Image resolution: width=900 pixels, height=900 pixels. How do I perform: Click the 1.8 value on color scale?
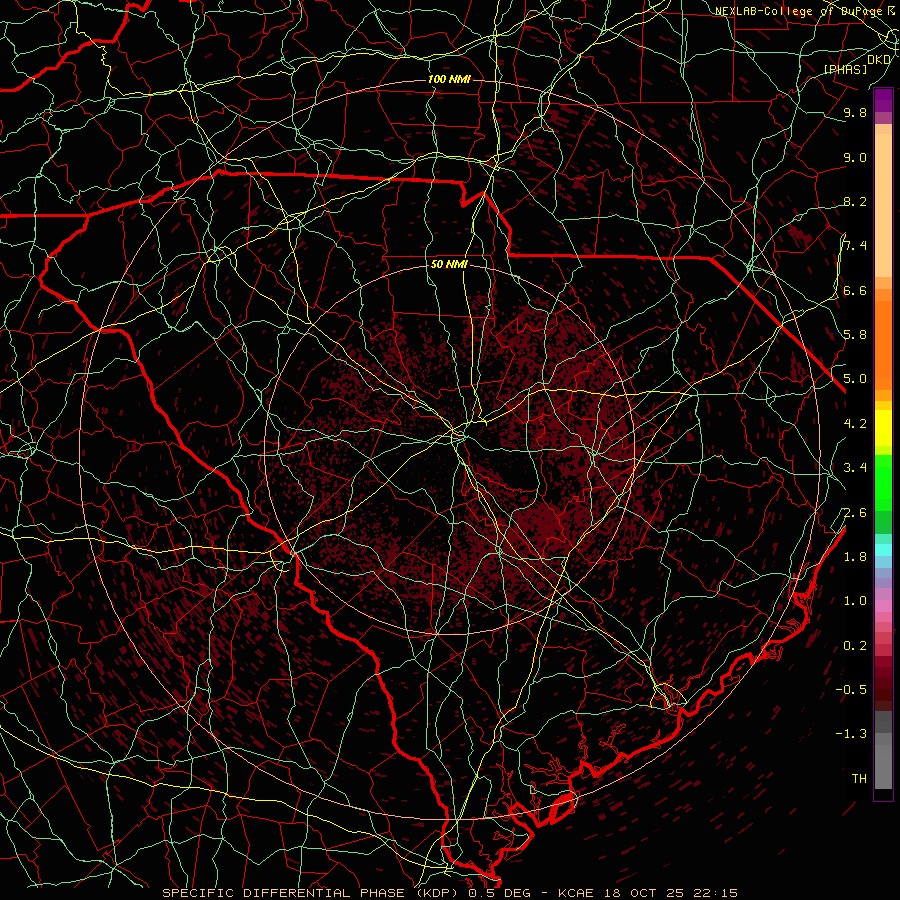855,557
